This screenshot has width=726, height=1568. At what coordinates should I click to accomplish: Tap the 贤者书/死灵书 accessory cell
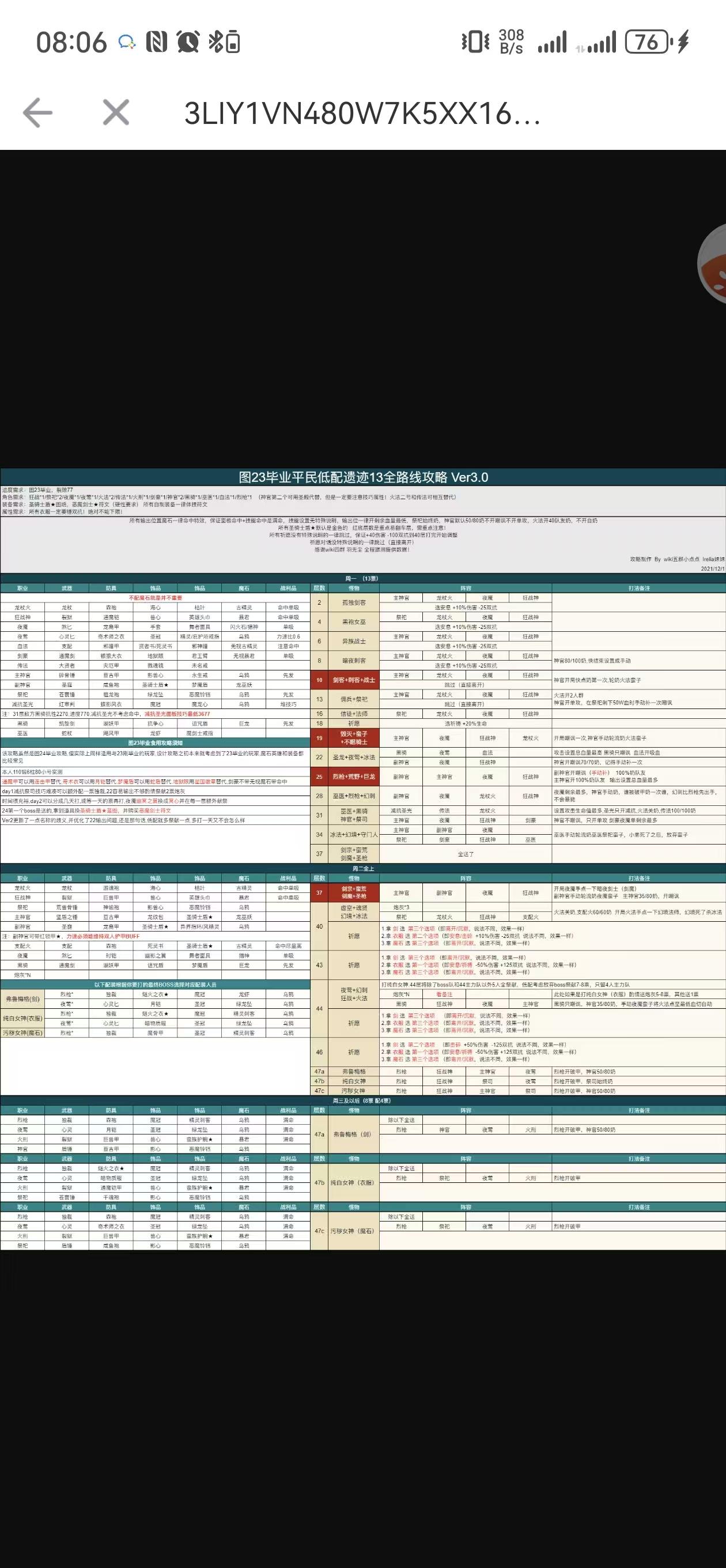[x=155, y=646]
